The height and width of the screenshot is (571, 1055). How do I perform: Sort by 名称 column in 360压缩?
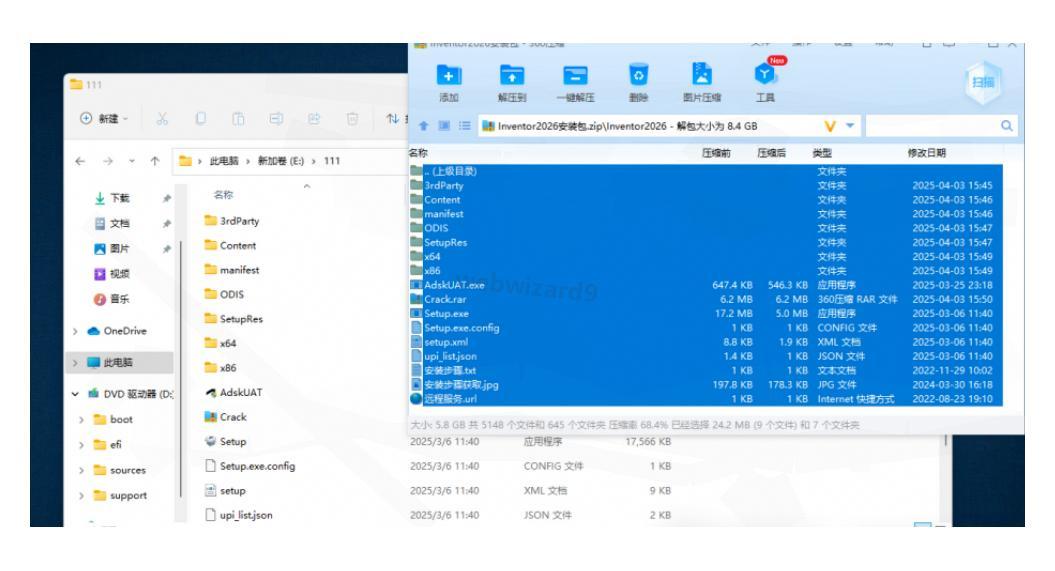[419, 153]
